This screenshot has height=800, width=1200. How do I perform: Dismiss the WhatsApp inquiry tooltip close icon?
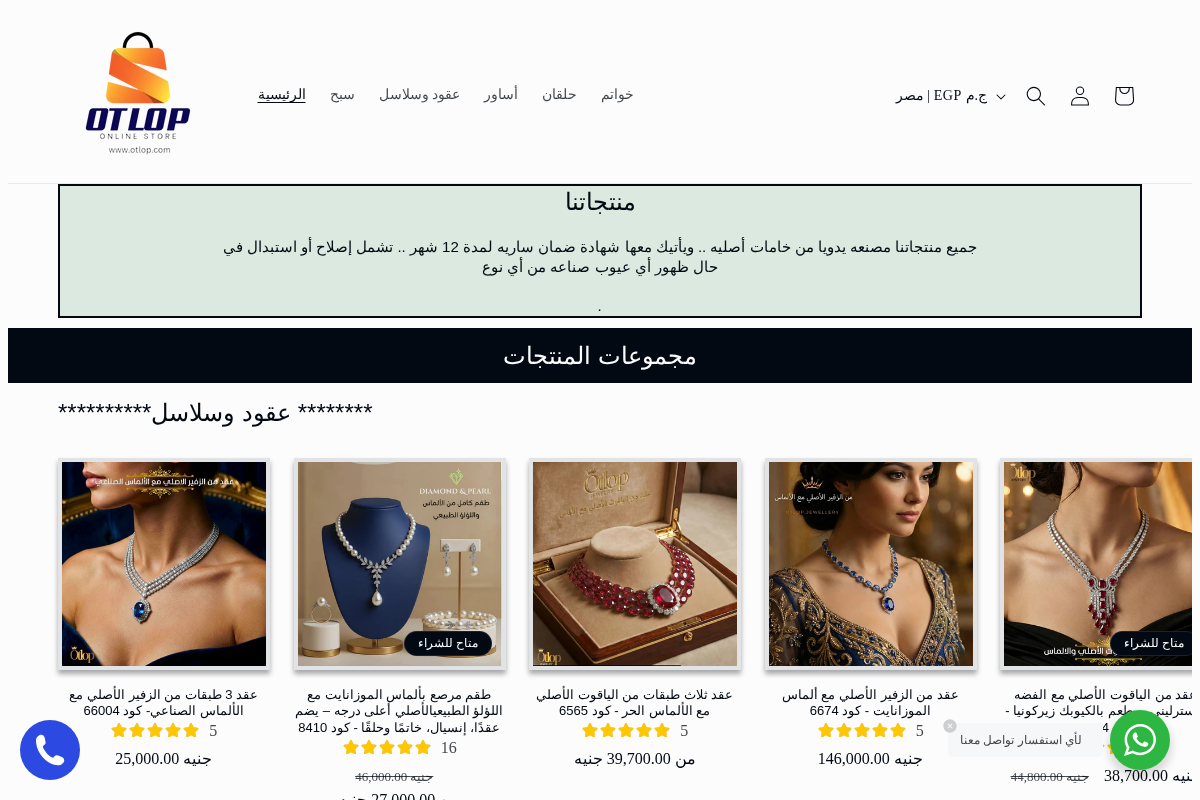tap(950, 726)
